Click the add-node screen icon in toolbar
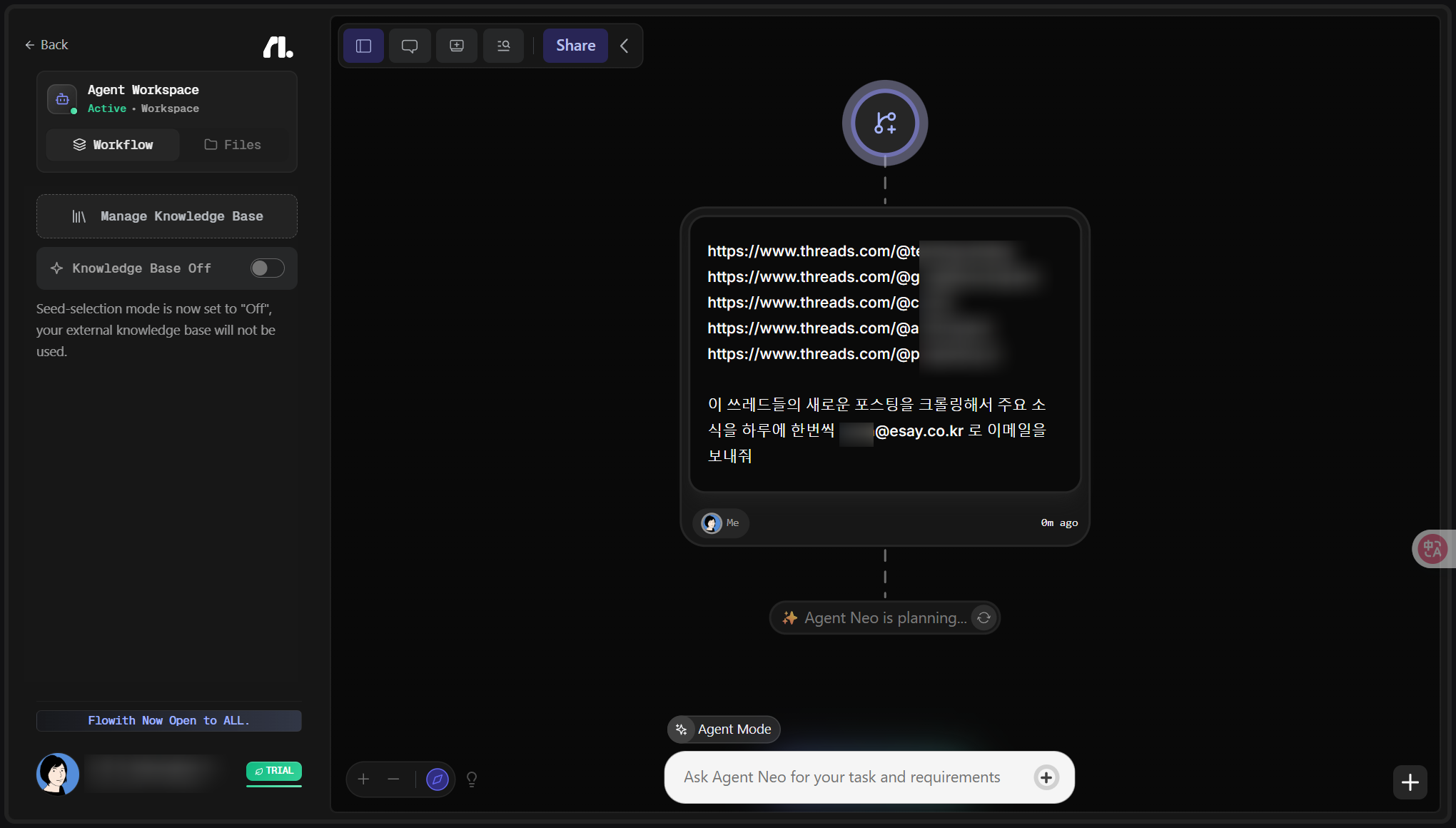This screenshot has height=828, width=1456. [x=457, y=46]
